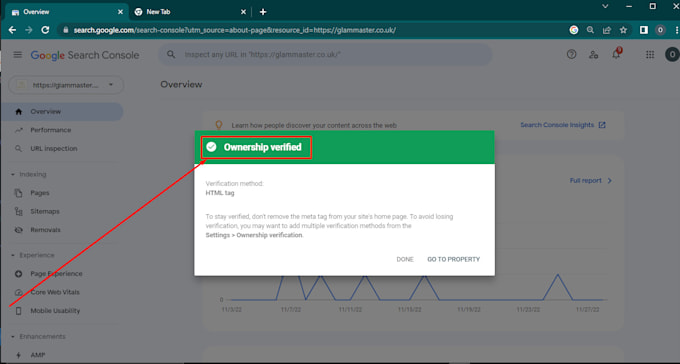The height and width of the screenshot is (364, 680).
Task: Click the Chrome three-dot menu icon
Action: [x=676, y=30]
